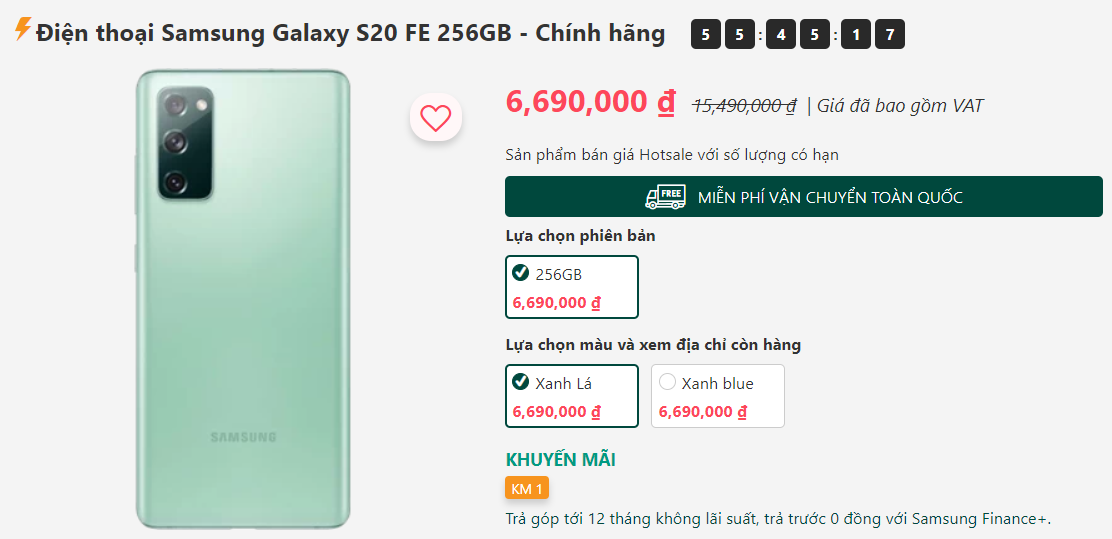Select the Xanh blue color radio button
The width and height of the screenshot is (1112, 539).
[x=667, y=382]
